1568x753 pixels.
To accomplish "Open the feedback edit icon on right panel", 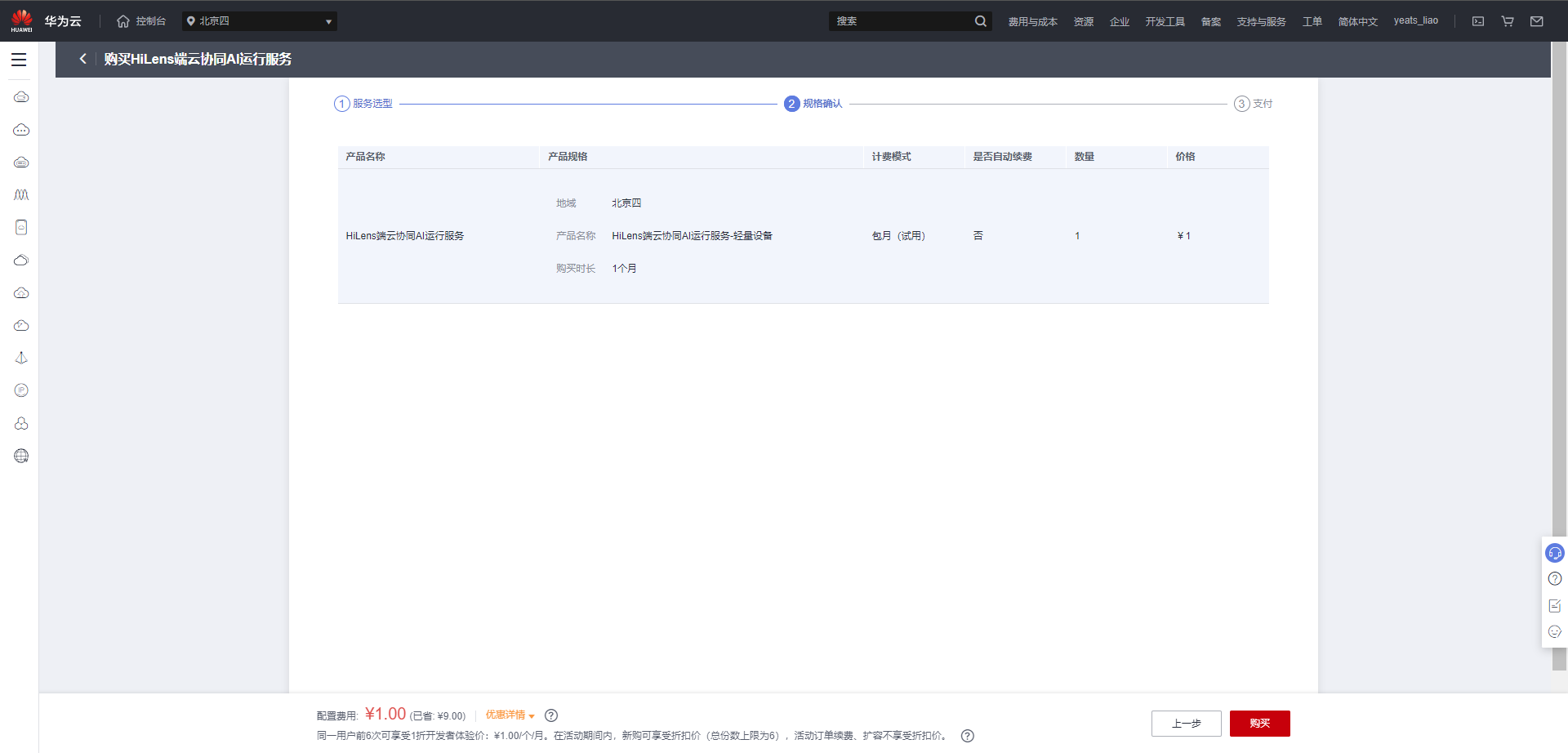I will tap(1555, 605).
